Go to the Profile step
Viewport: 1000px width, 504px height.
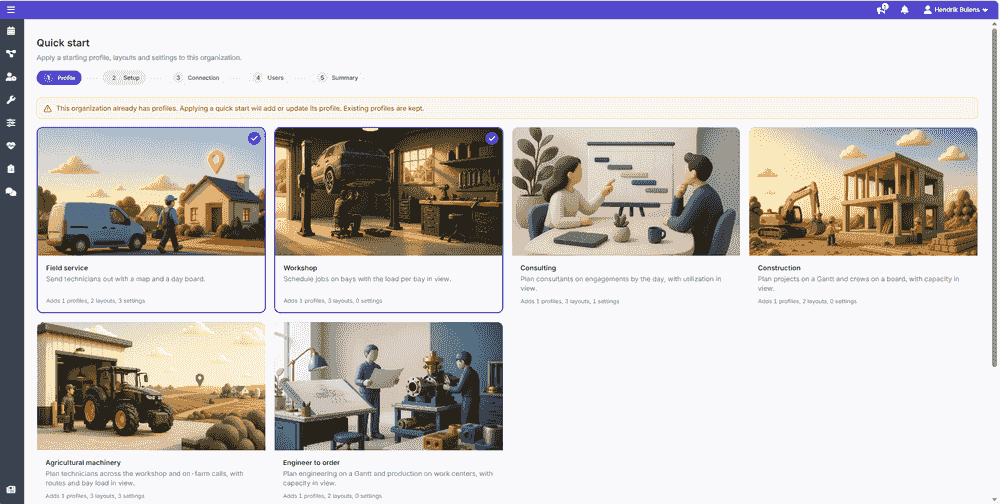point(59,78)
